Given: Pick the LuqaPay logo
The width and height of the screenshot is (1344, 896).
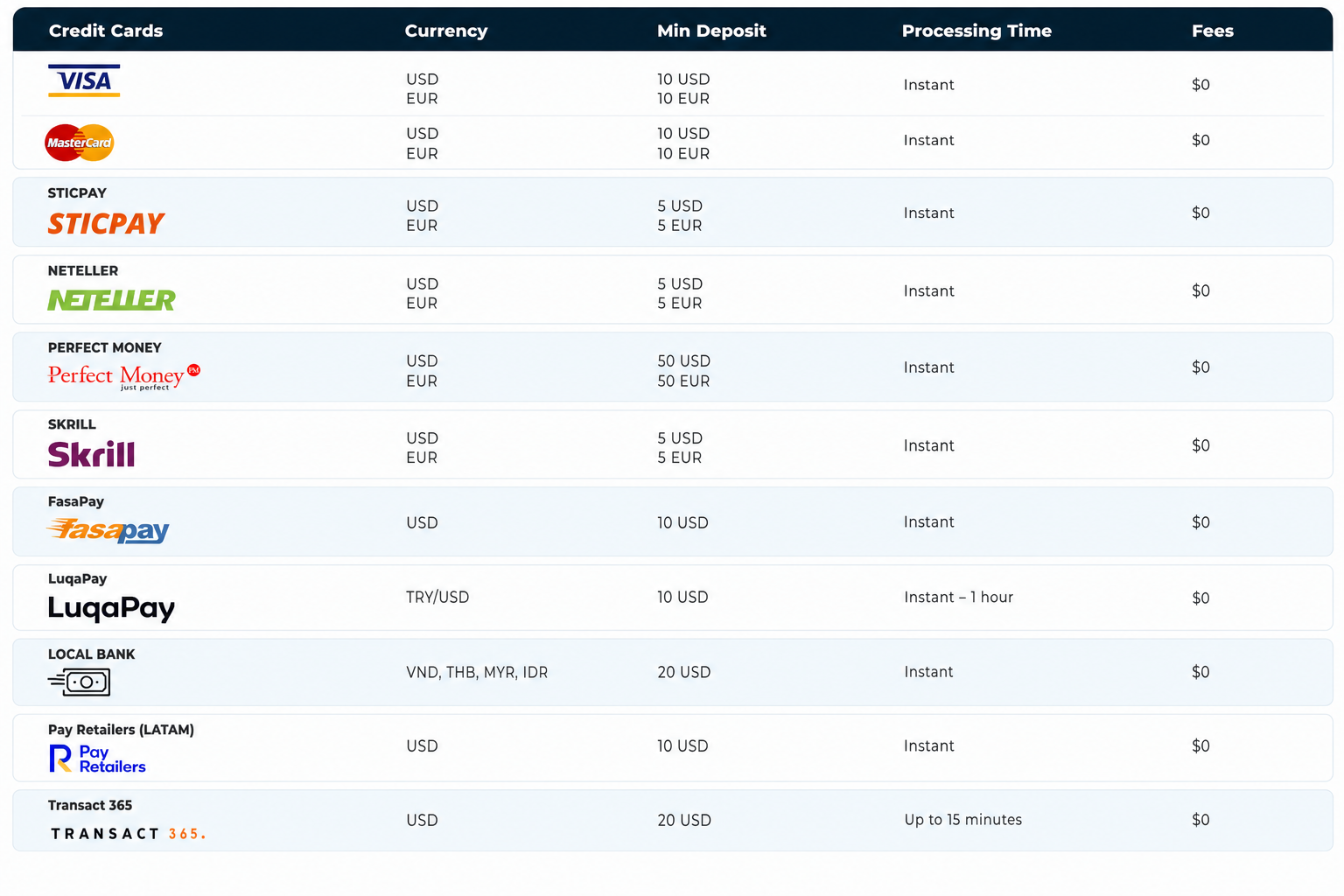Looking at the screenshot, I should [x=111, y=608].
